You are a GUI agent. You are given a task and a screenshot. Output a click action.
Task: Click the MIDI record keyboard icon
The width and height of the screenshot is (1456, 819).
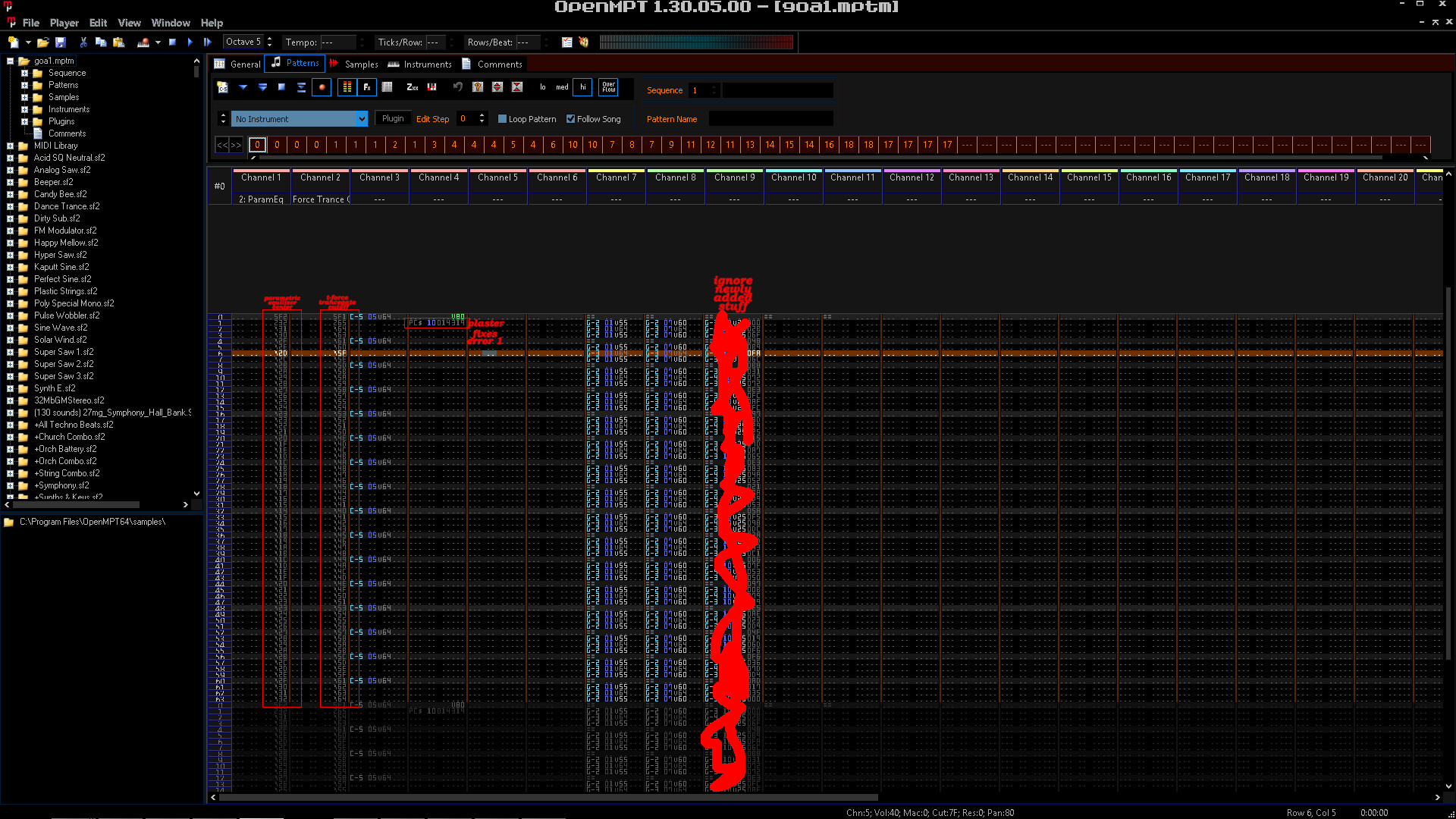click(x=143, y=42)
